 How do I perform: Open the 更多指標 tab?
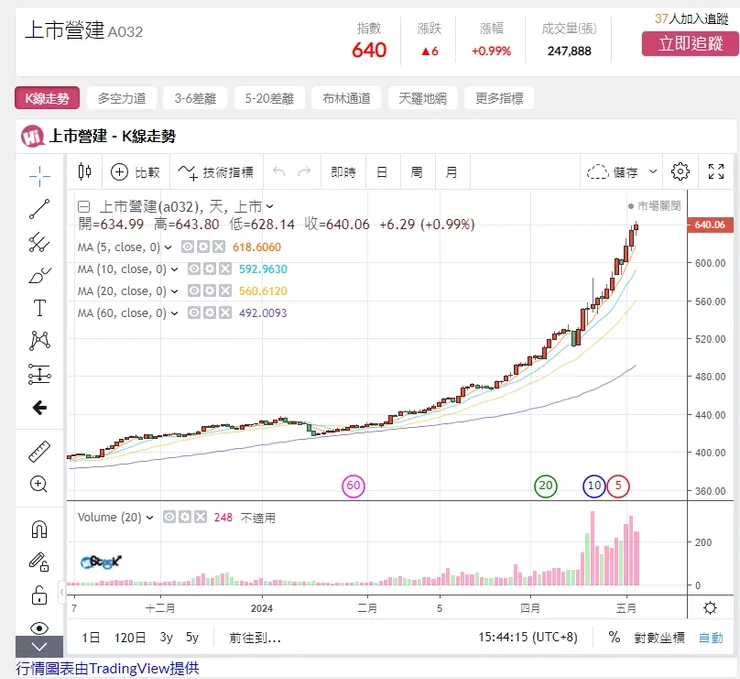(499, 98)
